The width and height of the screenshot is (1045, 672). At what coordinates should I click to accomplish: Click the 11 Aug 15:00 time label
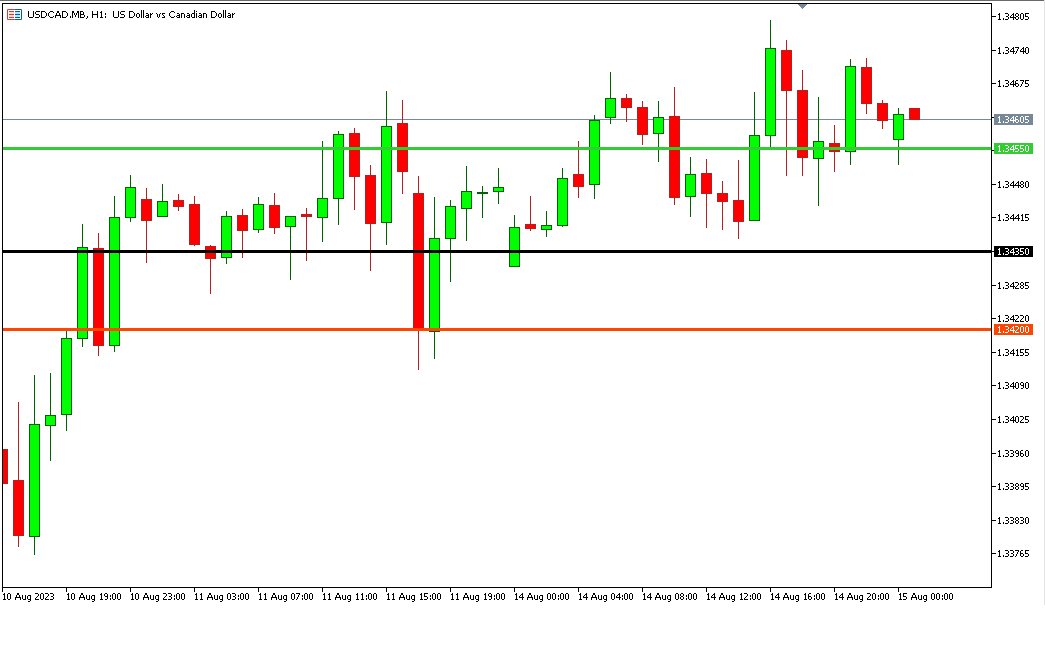pyautogui.click(x=413, y=597)
